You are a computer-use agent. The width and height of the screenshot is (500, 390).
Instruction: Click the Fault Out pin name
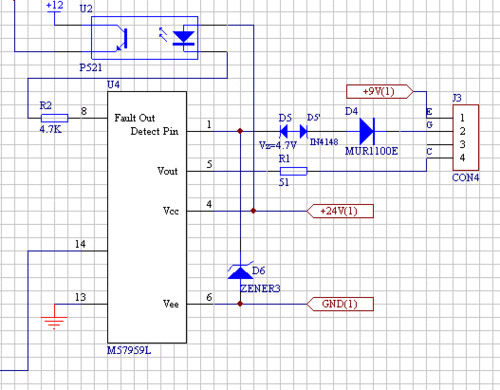coord(135,118)
